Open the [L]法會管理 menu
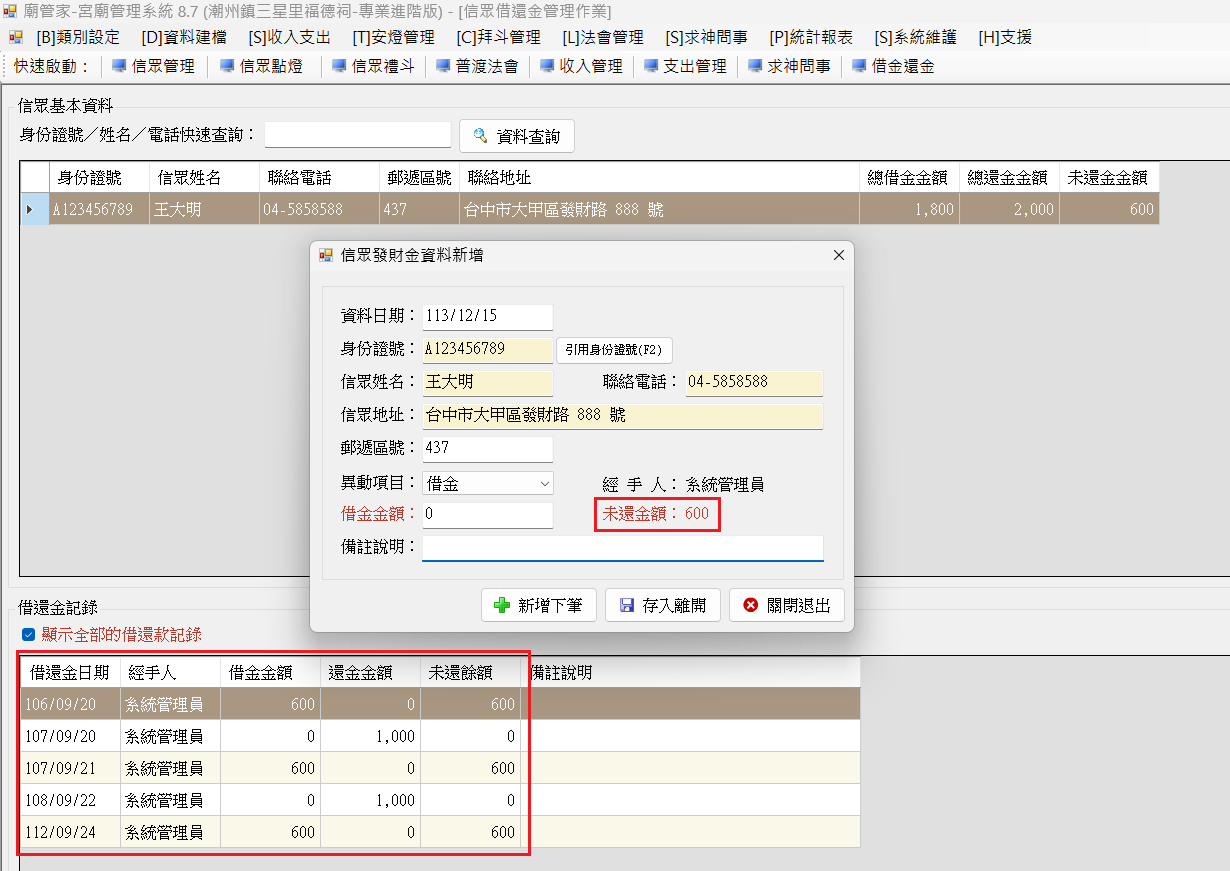1230x871 pixels. (603, 37)
